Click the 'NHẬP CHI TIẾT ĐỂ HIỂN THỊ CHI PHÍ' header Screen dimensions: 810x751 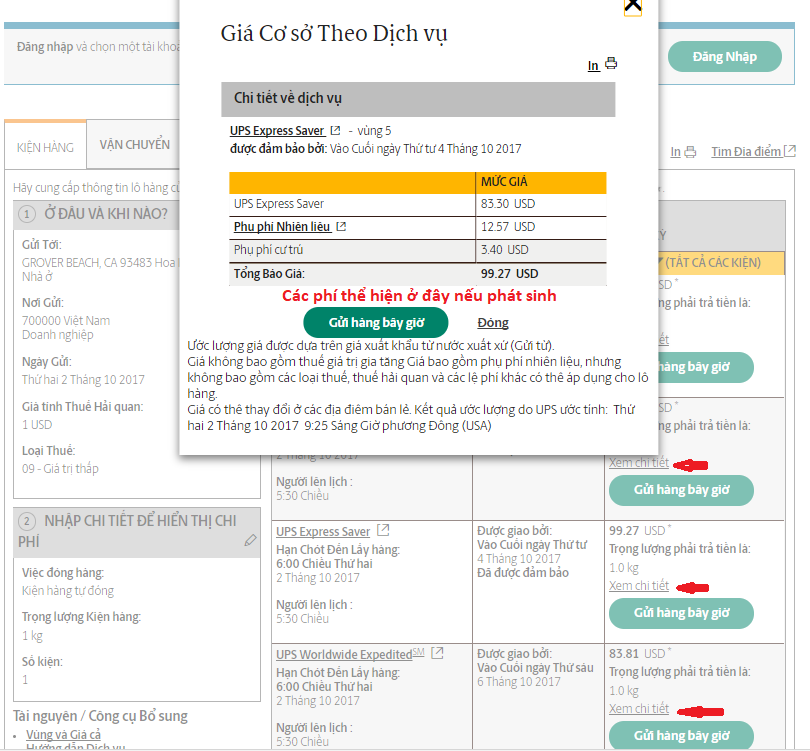coord(137,531)
